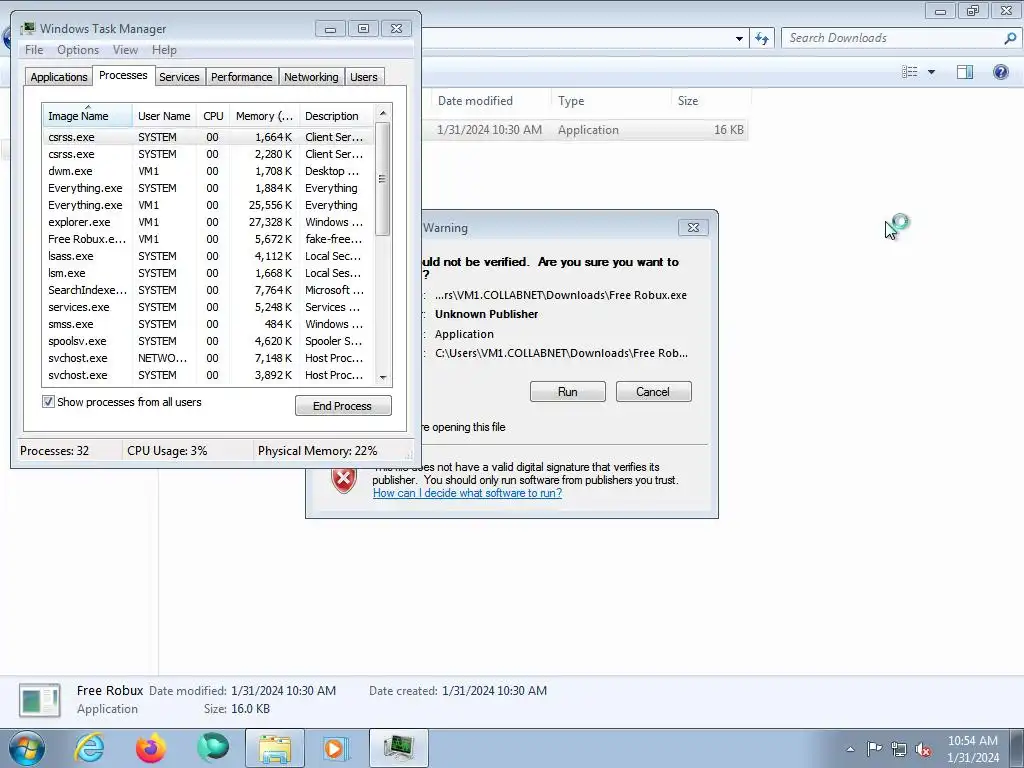Screen dimensions: 1024x768
Task: Open view options dropdown arrow
Action: 931,72
